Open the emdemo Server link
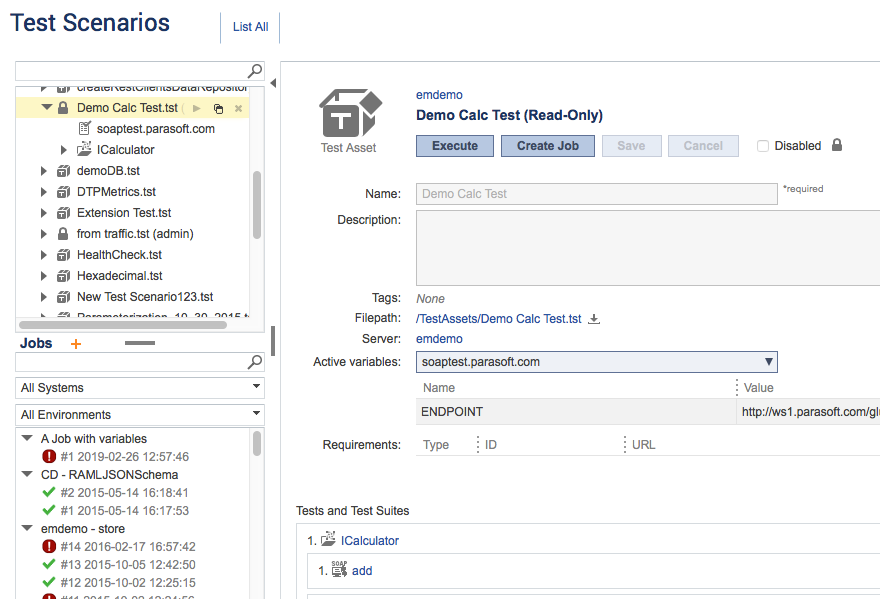 click(x=439, y=339)
